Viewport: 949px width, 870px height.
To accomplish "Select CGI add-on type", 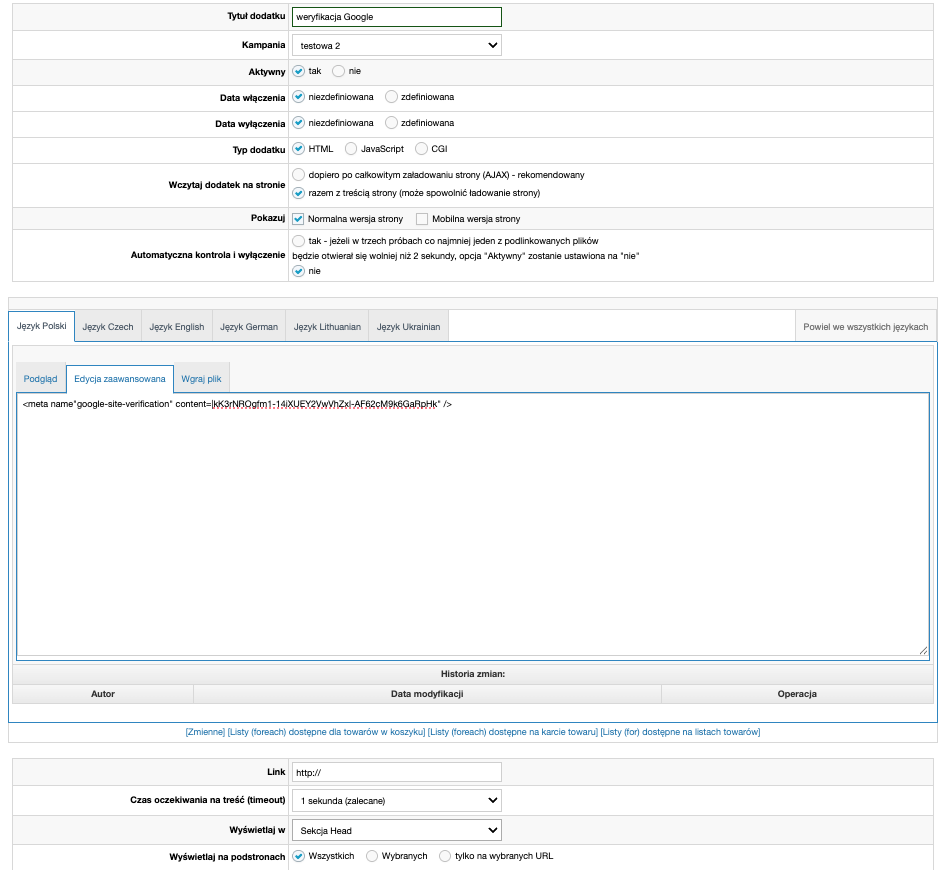I will tap(421, 149).
